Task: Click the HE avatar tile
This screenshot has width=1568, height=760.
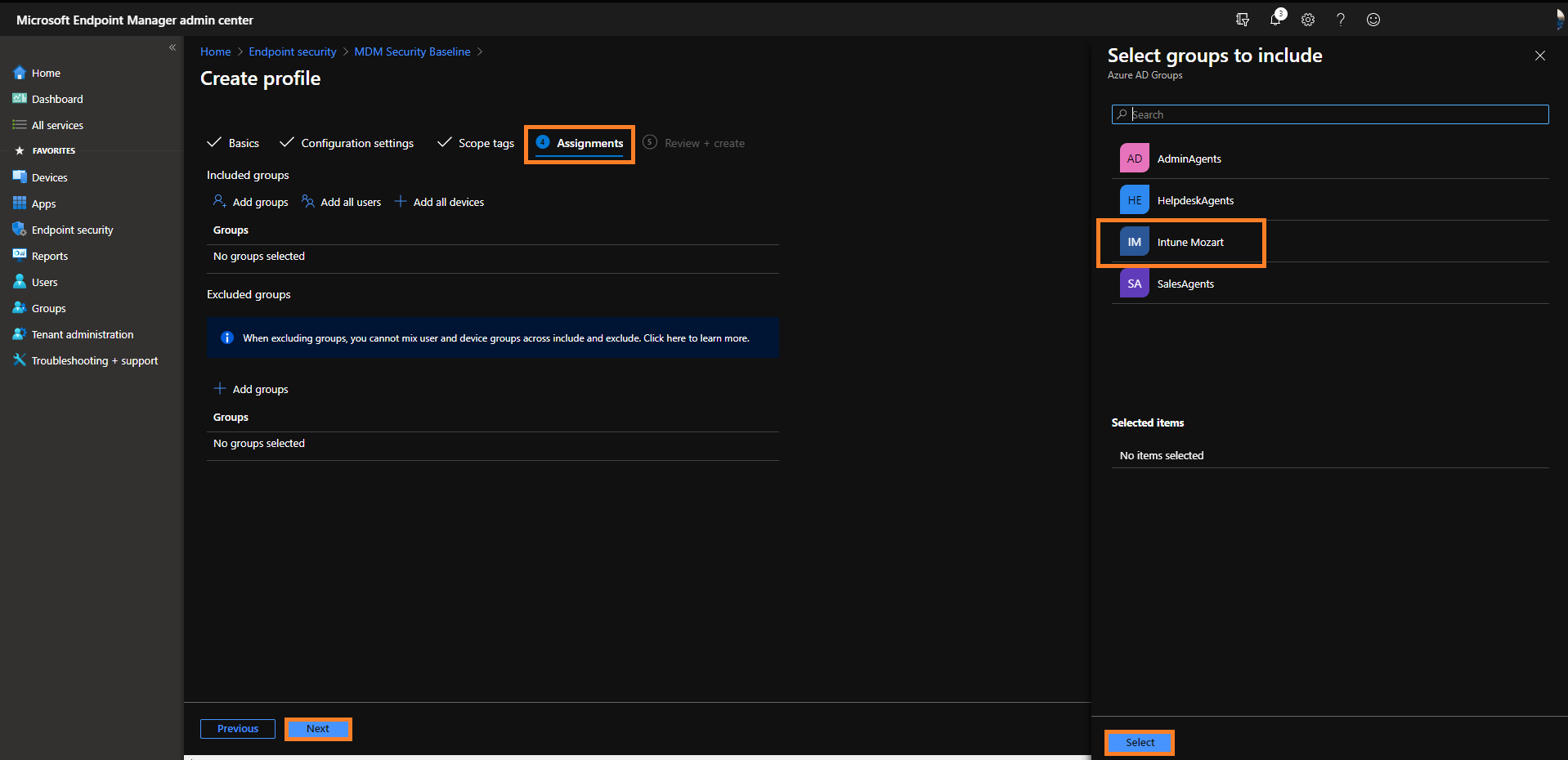Action: coord(1135,200)
